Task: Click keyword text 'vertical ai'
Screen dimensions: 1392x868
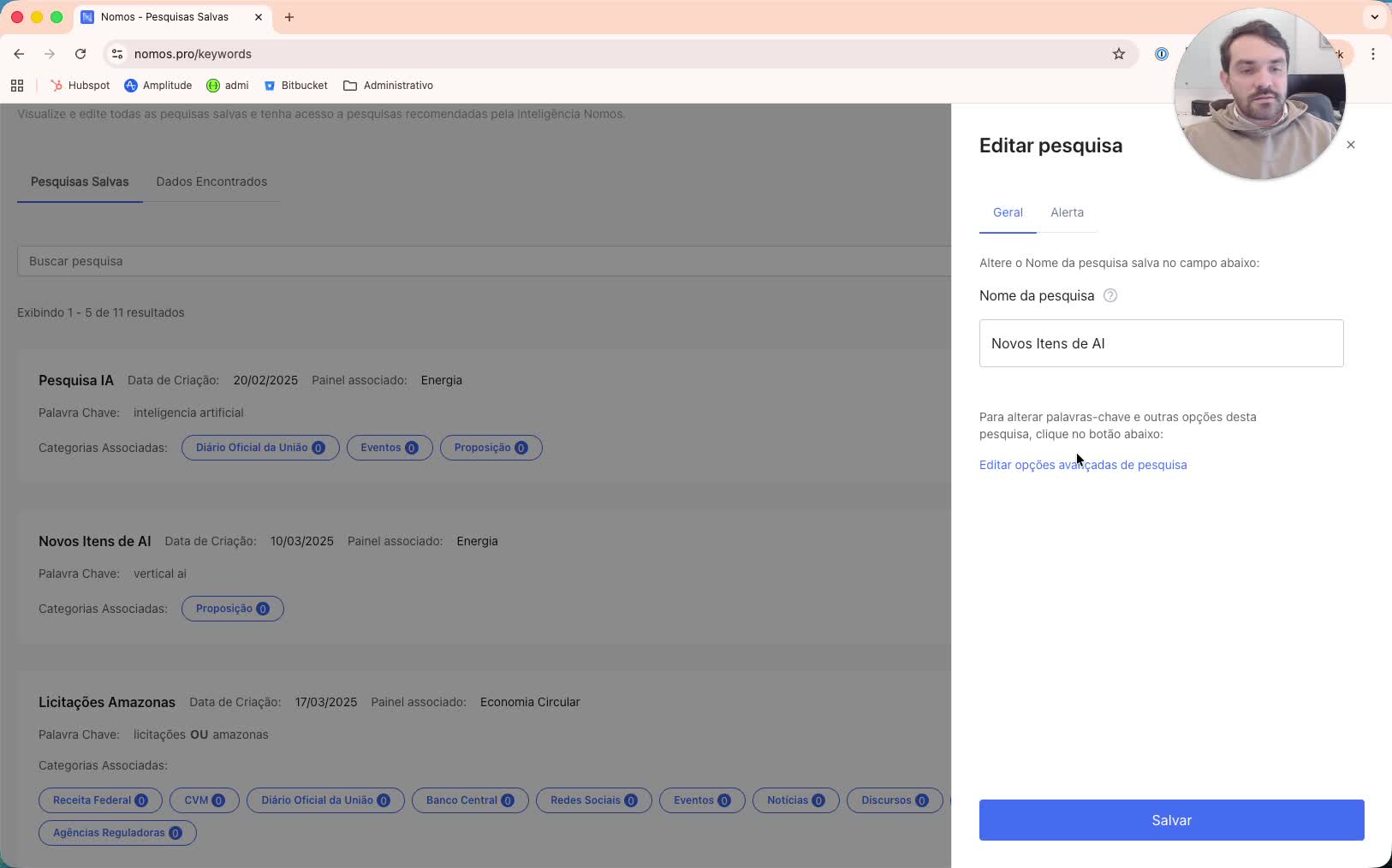Action: pyautogui.click(x=160, y=574)
